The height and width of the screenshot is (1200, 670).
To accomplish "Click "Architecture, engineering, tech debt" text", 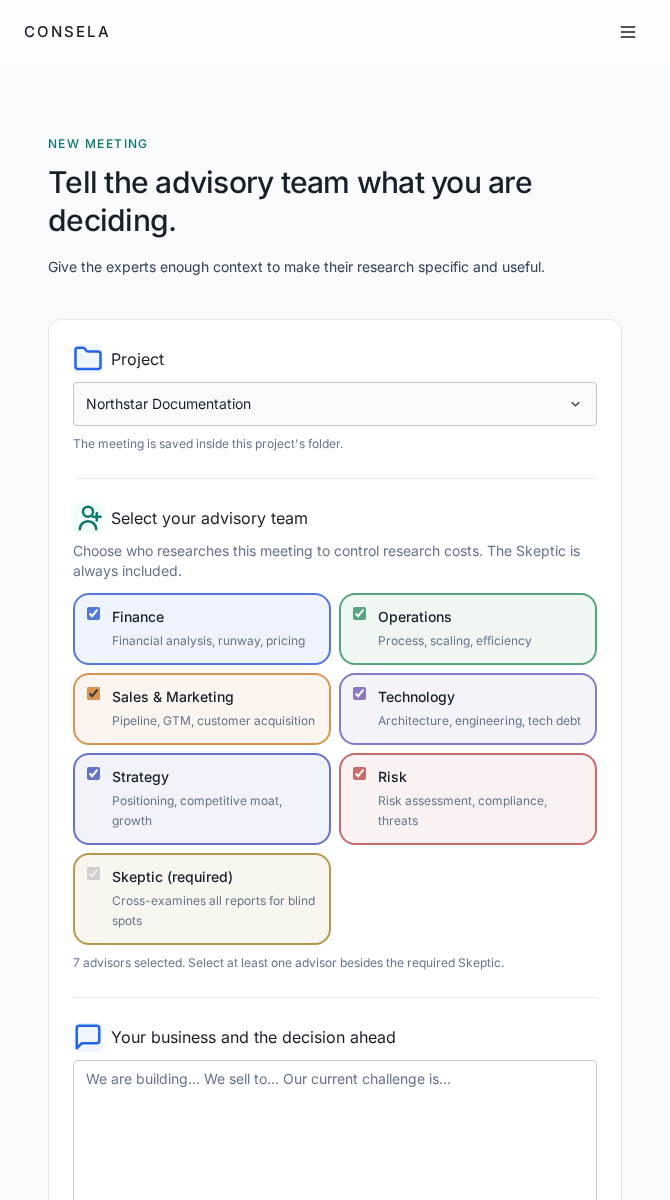I will pyautogui.click(x=479, y=721).
